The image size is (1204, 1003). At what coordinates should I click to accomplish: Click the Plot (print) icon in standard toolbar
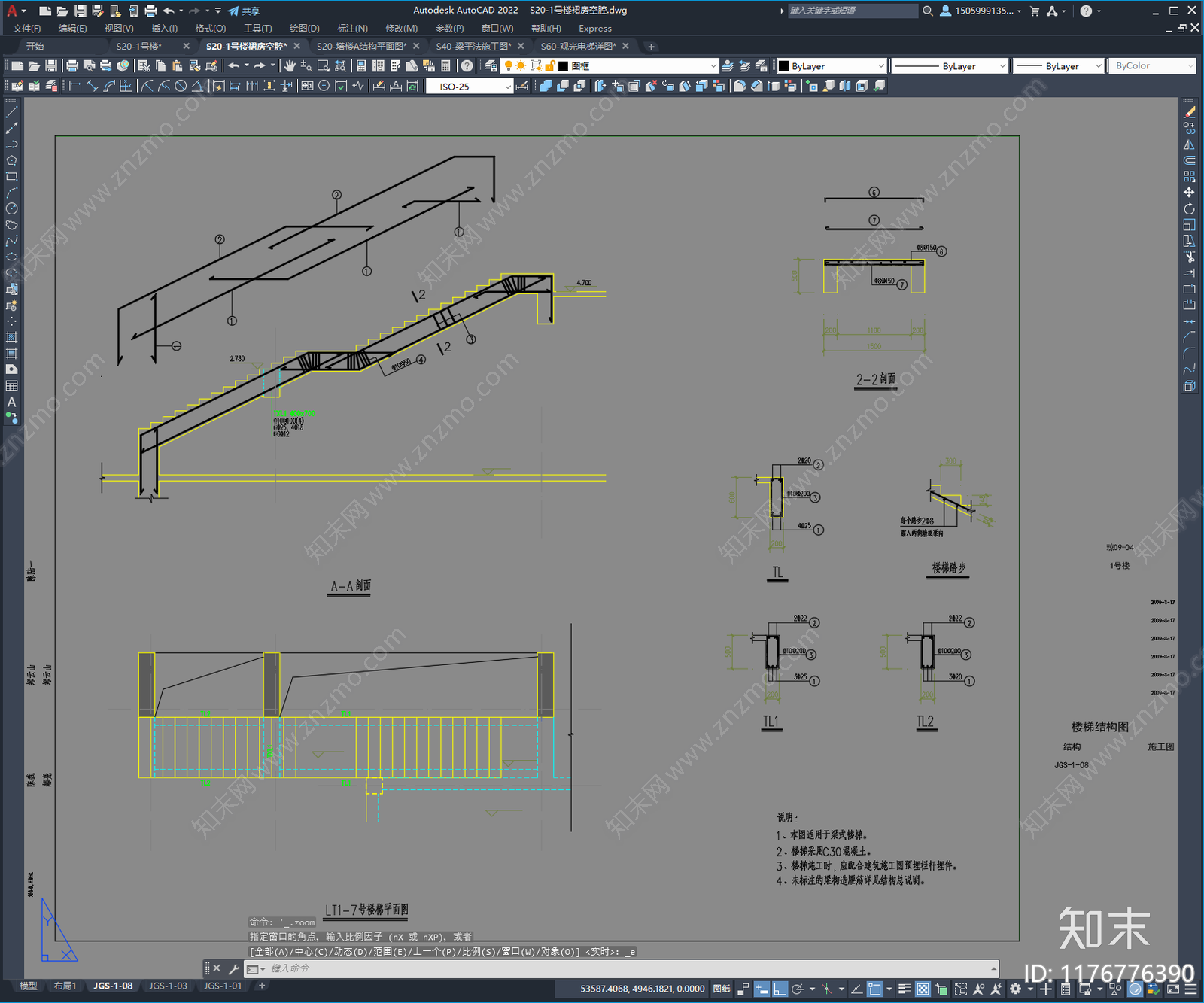[72, 66]
